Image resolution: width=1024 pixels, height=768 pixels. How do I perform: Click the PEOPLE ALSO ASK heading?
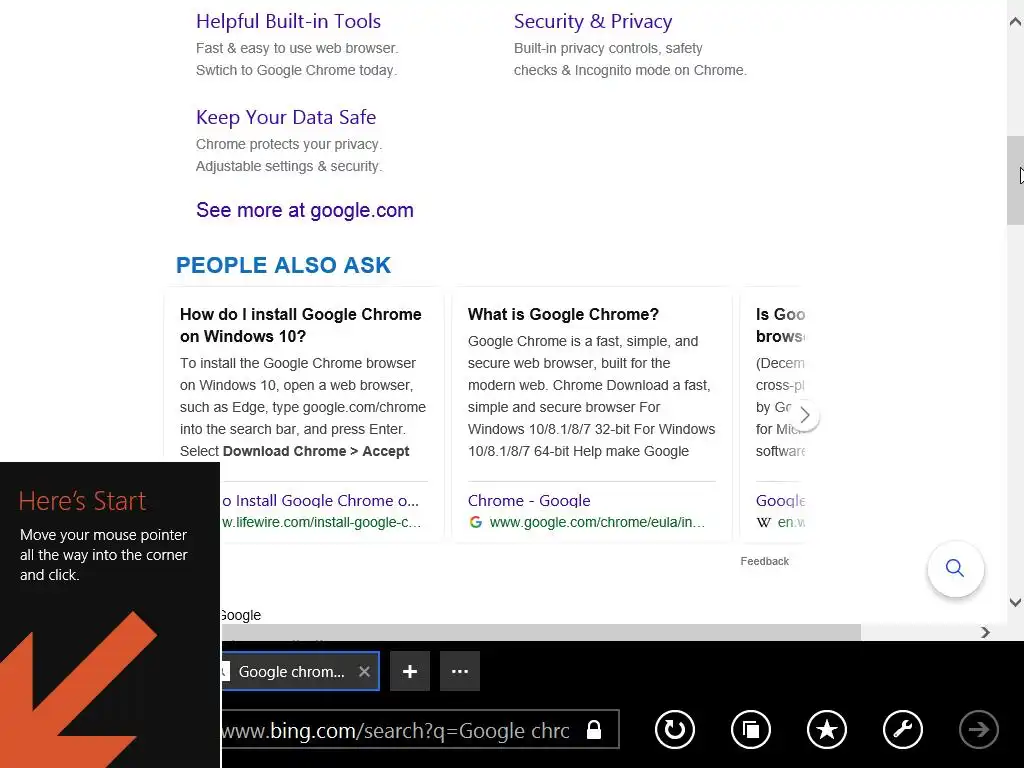tap(283, 265)
